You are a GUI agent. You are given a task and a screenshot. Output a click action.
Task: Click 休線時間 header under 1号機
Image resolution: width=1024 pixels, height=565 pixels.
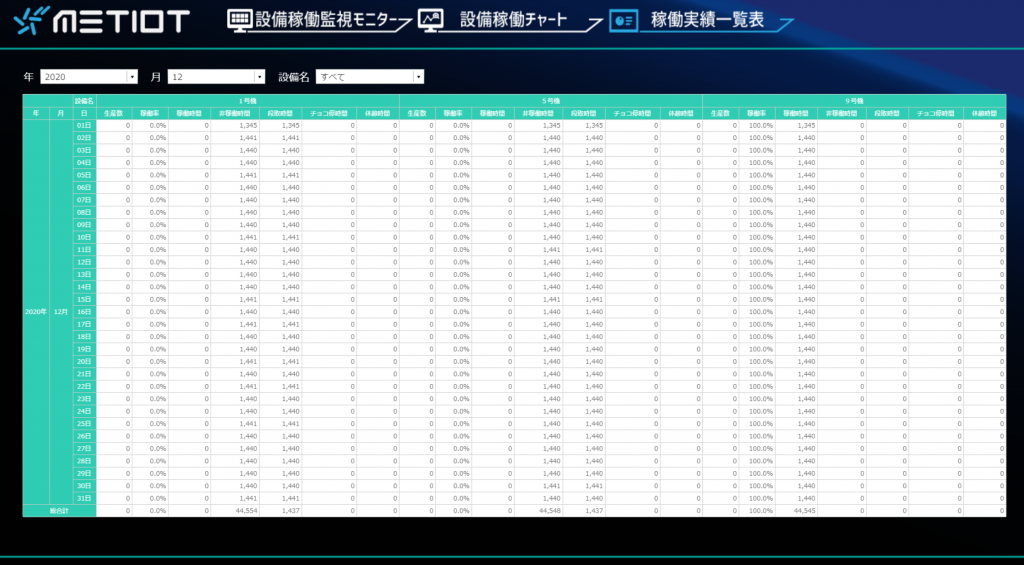pos(378,113)
